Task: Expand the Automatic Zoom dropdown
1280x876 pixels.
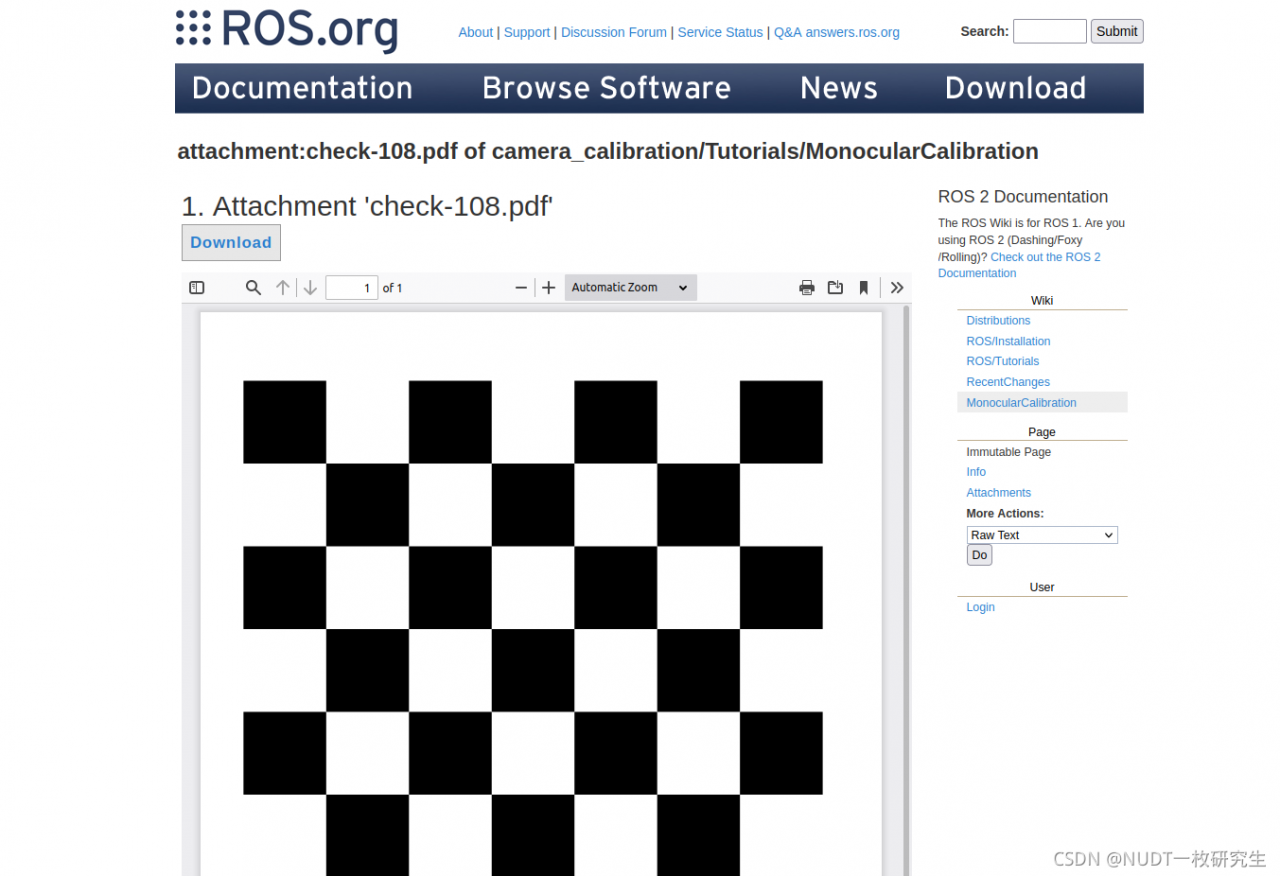Action: tap(630, 288)
